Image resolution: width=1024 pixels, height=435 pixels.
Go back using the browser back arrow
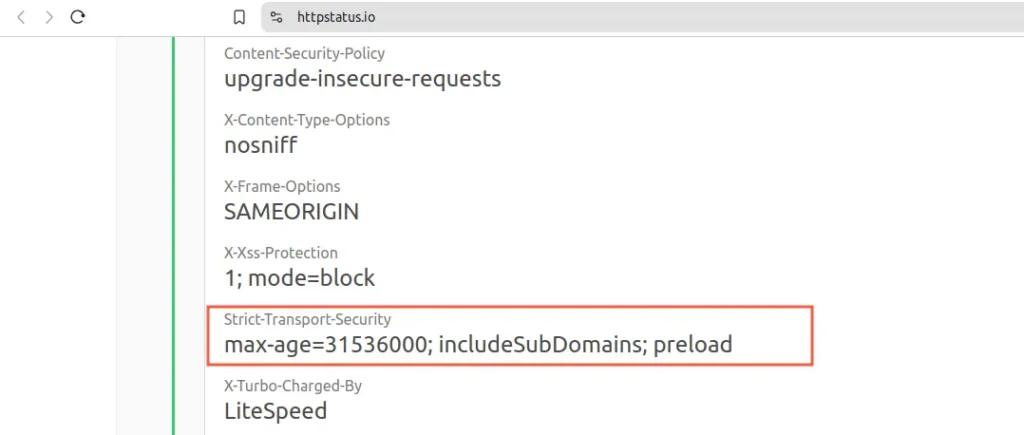pyautogui.click(x=21, y=18)
